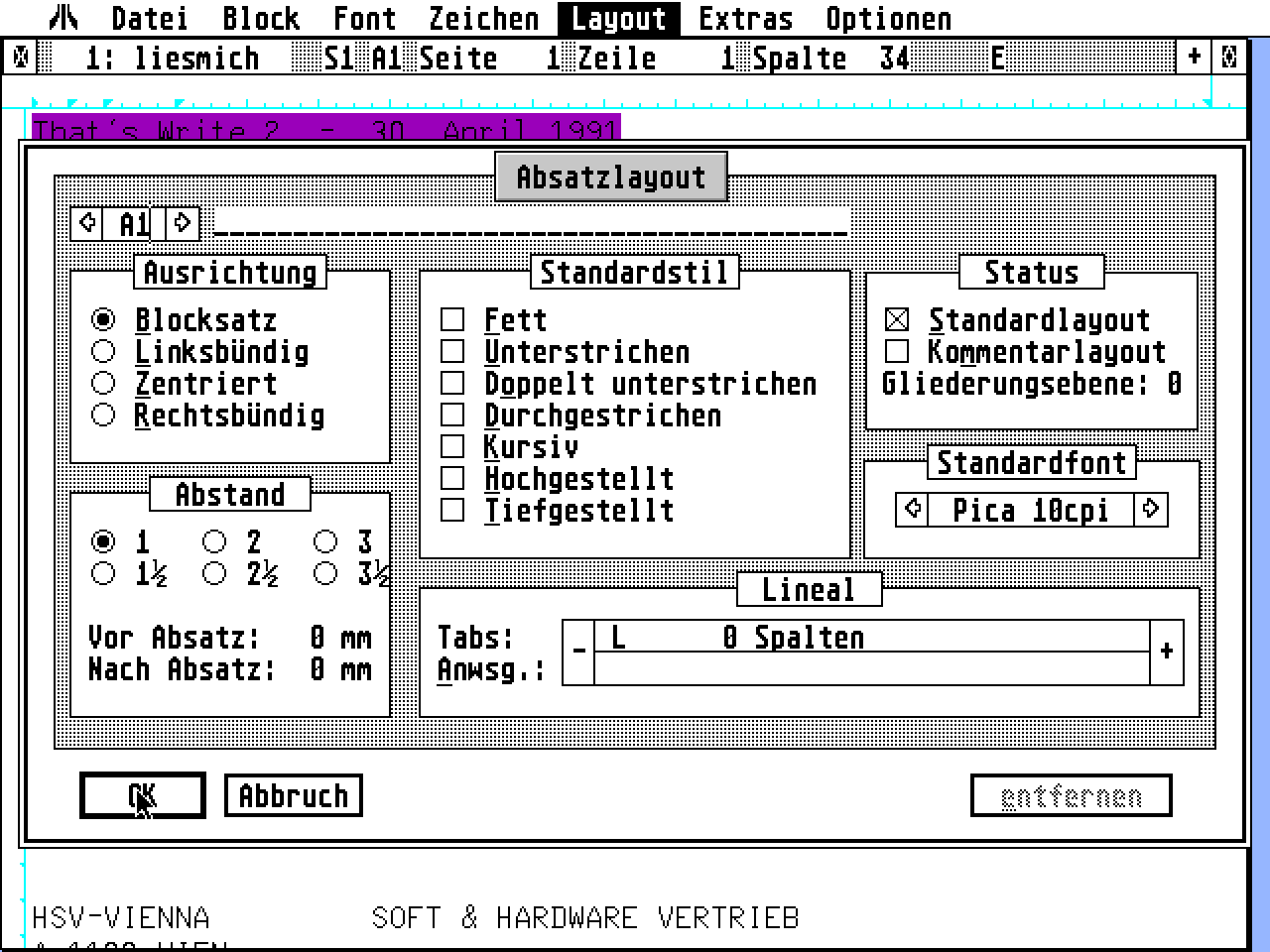The height and width of the screenshot is (952, 1270).
Task: Cancel with the Abbruch button
Action: [x=294, y=795]
